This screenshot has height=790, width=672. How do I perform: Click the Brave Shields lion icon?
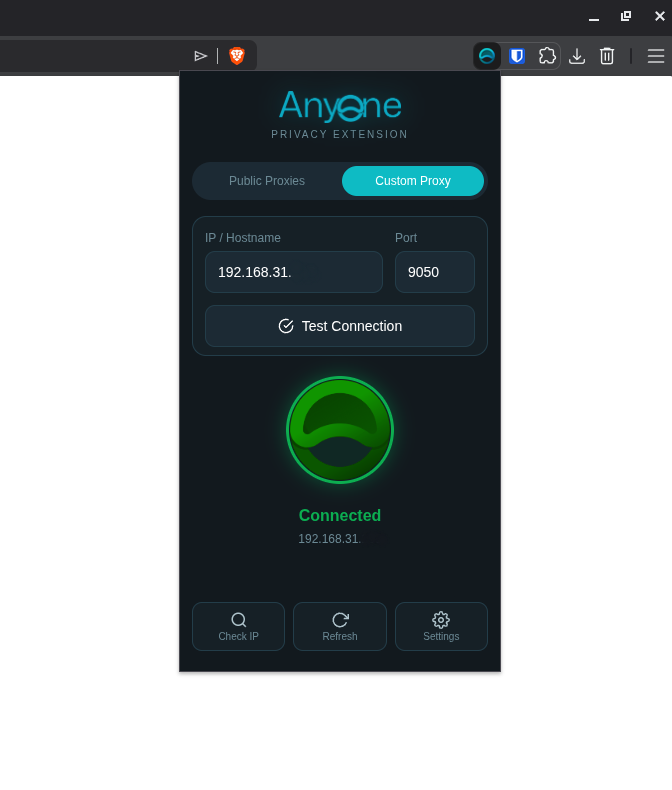pyautogui.click(x=237, y=55)
